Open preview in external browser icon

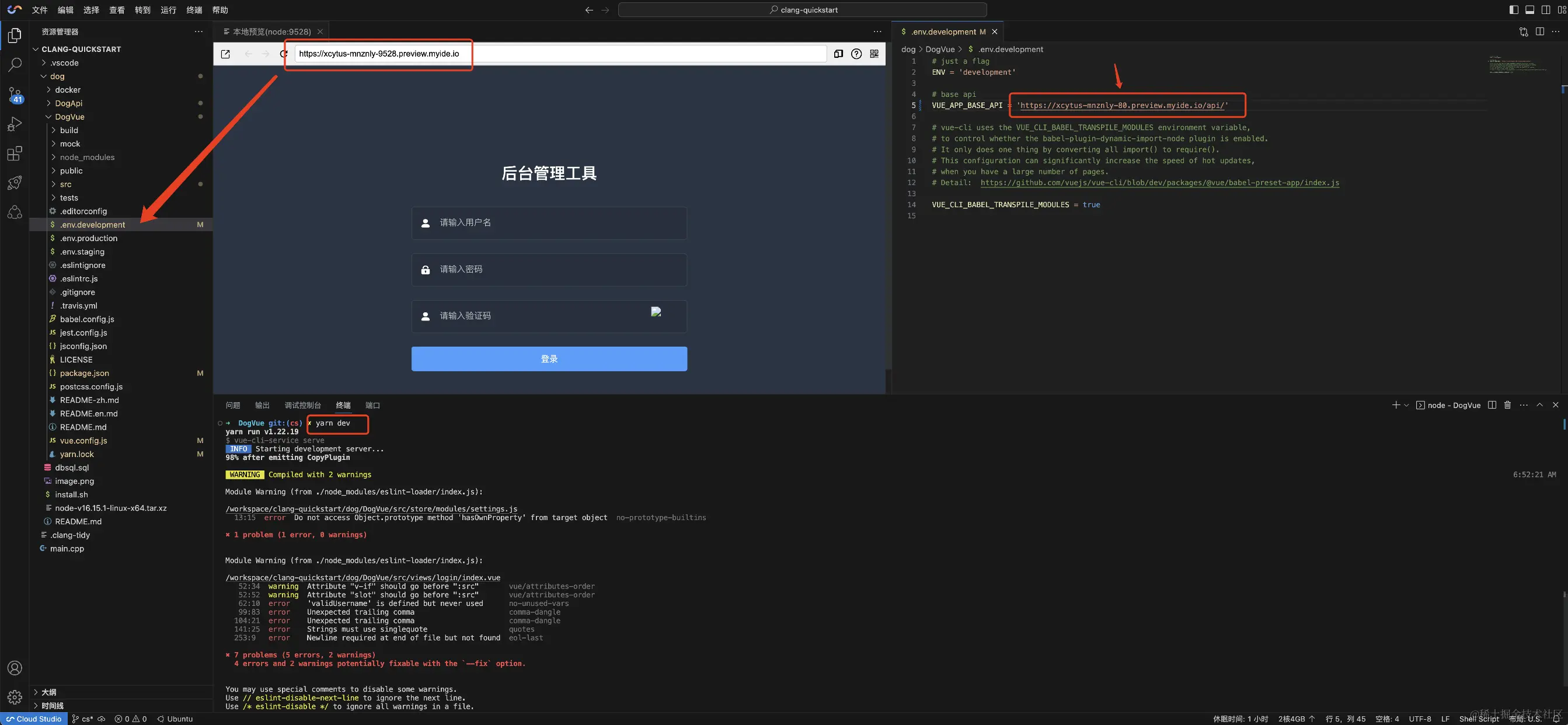[225, 54]
